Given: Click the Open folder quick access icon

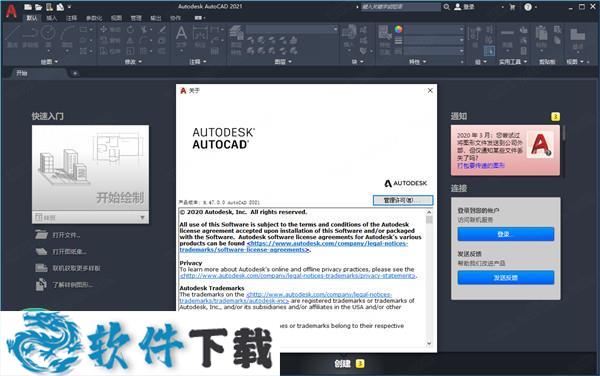Looking at the screenshot, I should click(39, 7).
